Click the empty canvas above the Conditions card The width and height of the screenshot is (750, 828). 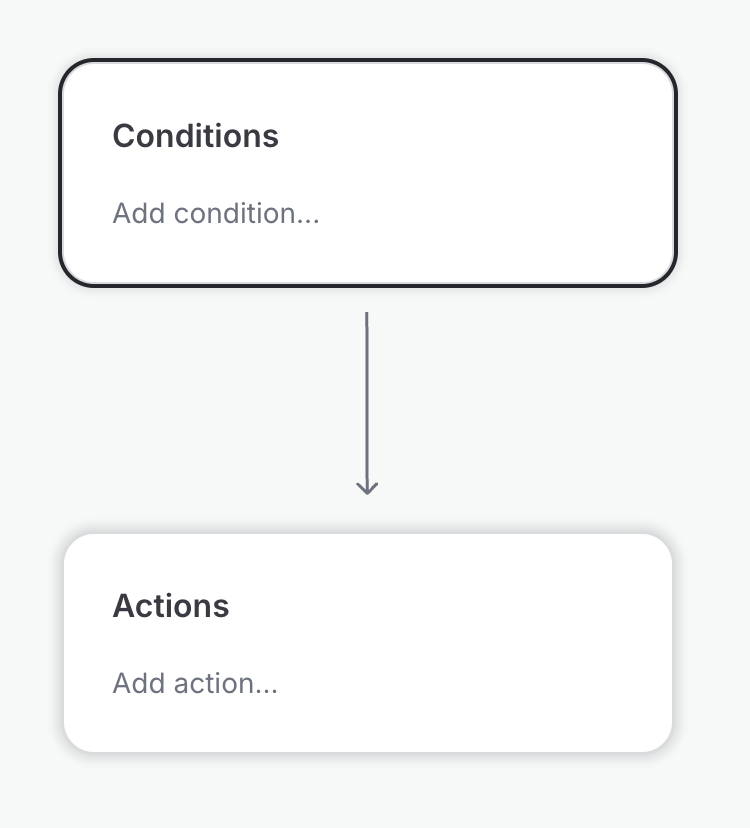[x=368, y=28]
